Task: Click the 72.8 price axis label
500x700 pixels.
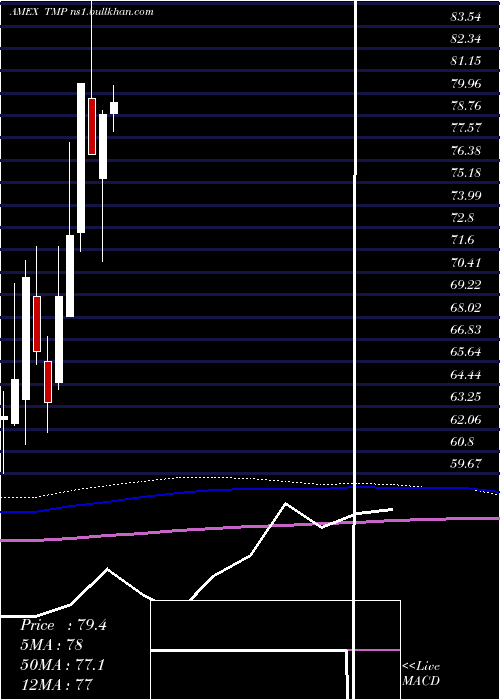Action: point(462,218)
